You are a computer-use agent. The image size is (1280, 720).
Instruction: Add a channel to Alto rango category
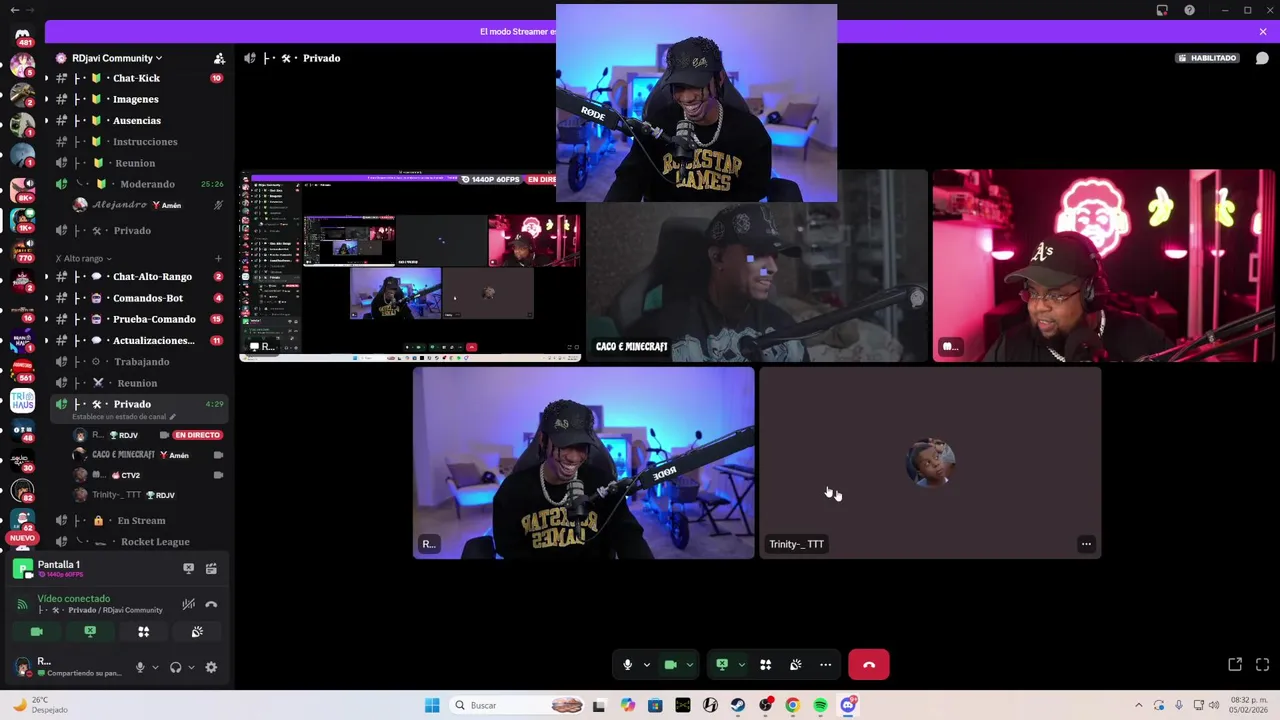(218, 258)
